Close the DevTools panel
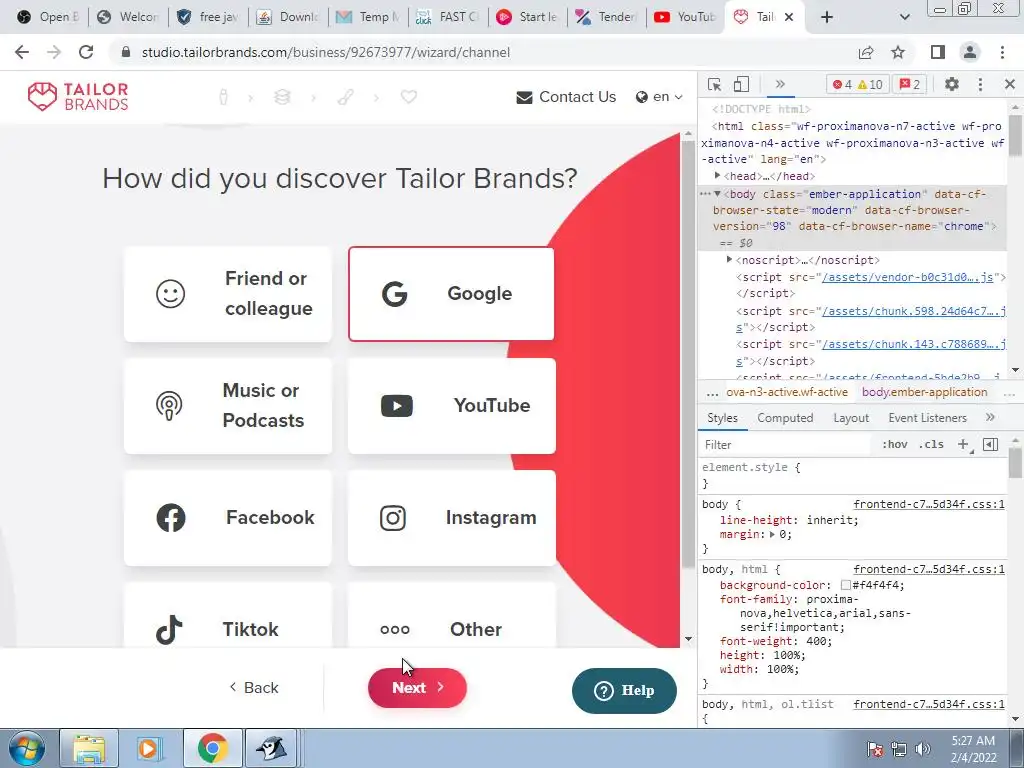1024x768 pixels. (x=1010, y=84)
